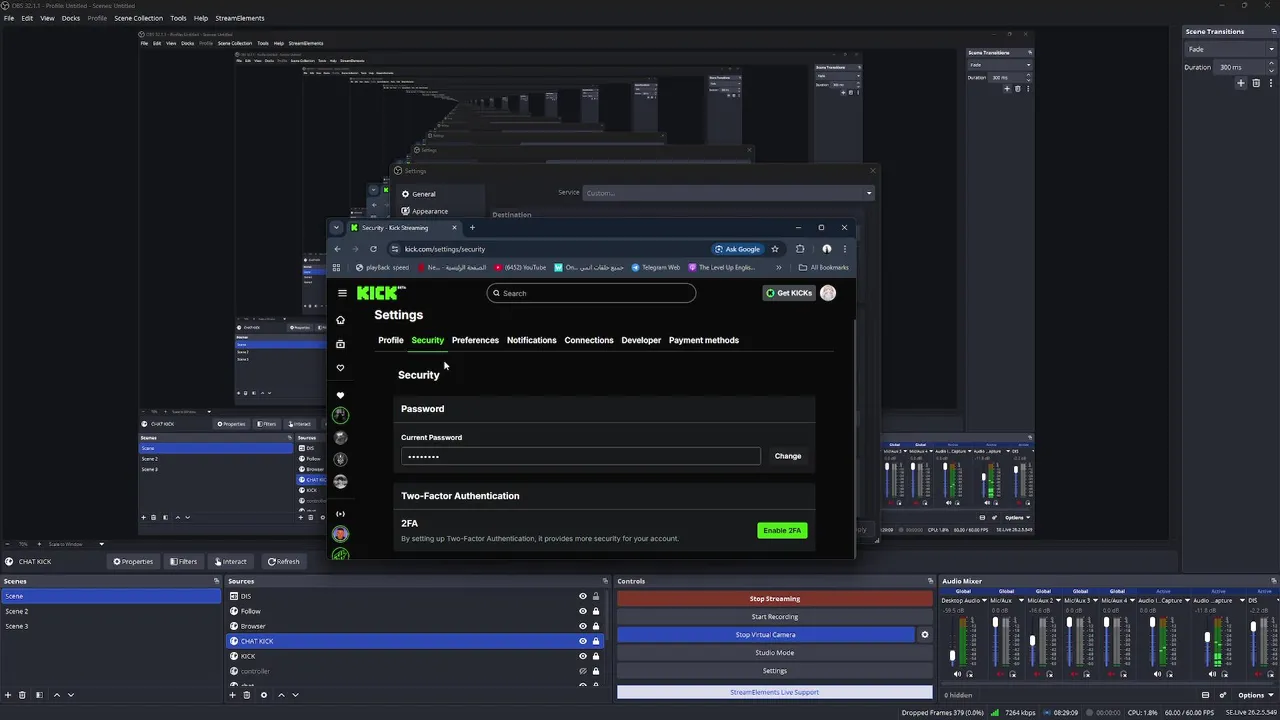Undock the Sources panel icon
1280x720 pixels.
pyautogui.click(x=604, y=581)
